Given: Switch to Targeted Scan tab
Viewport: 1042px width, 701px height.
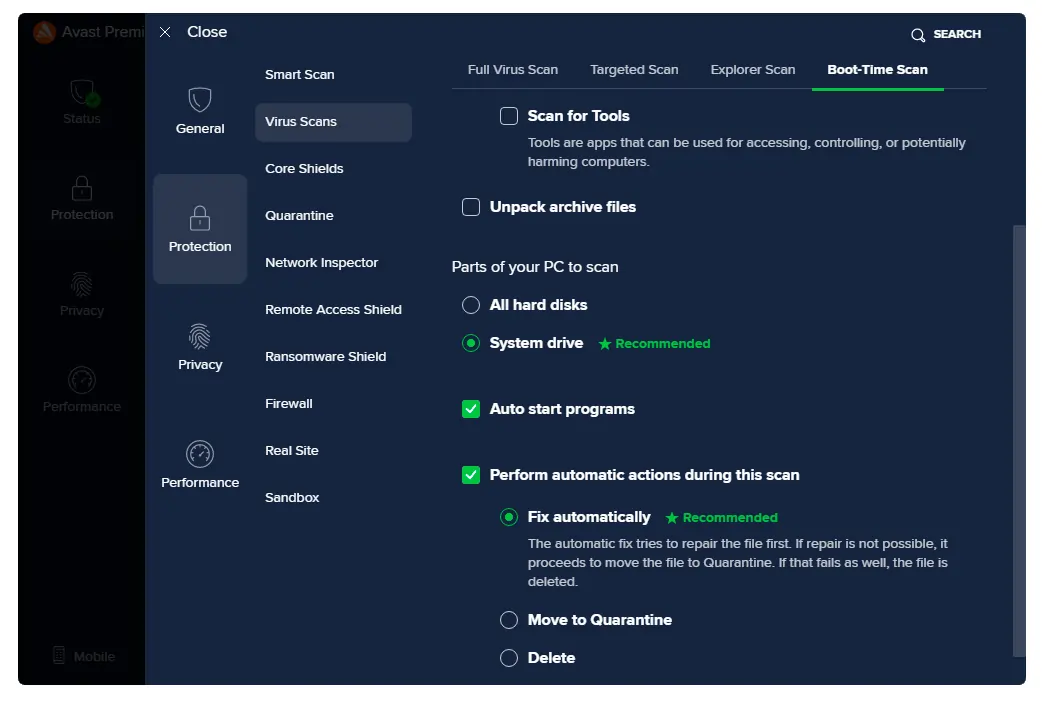Looking at the screenshot, I should pyautogui.click(x=635, y=70).
